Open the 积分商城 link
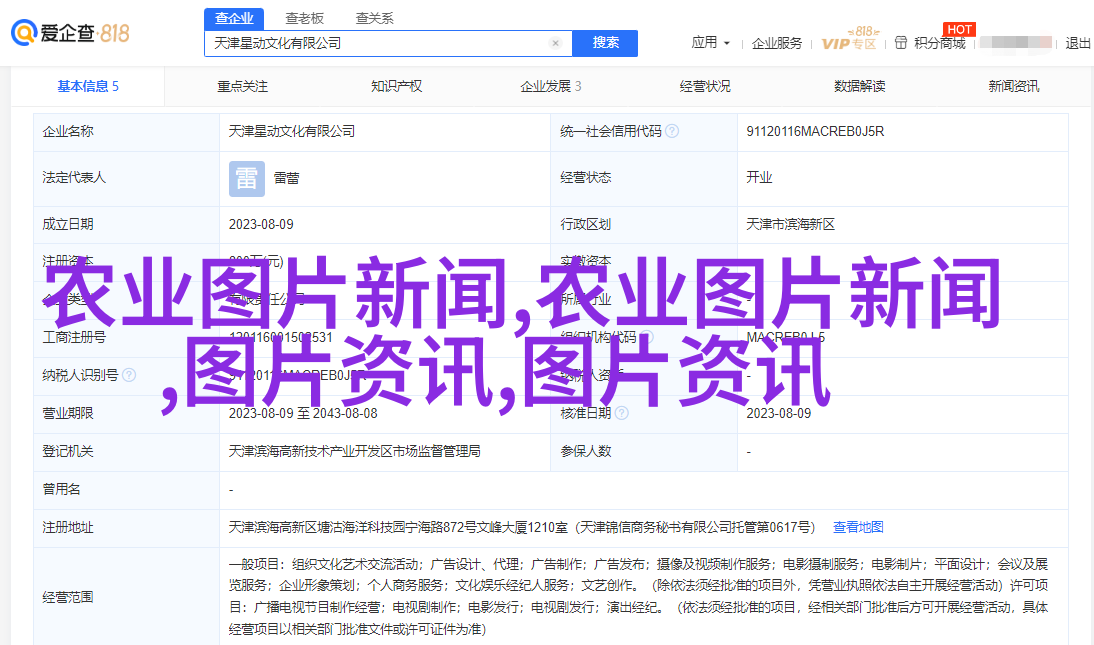Image resolution: width=1094 pixels, height=645 pixels. [940, 43]
